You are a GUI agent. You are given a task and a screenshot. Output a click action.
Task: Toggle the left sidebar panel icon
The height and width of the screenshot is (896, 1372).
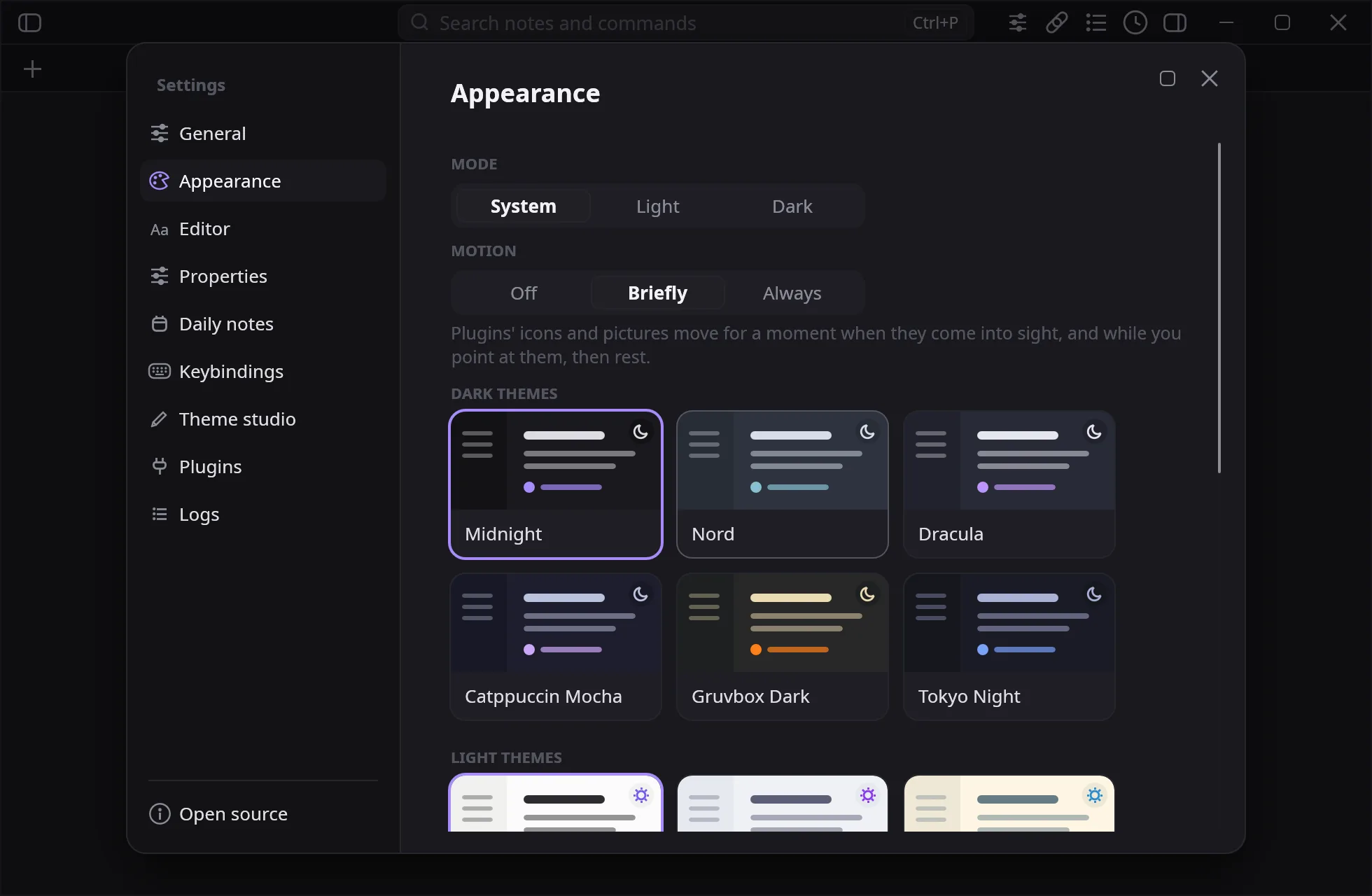(x=29, y=22)
